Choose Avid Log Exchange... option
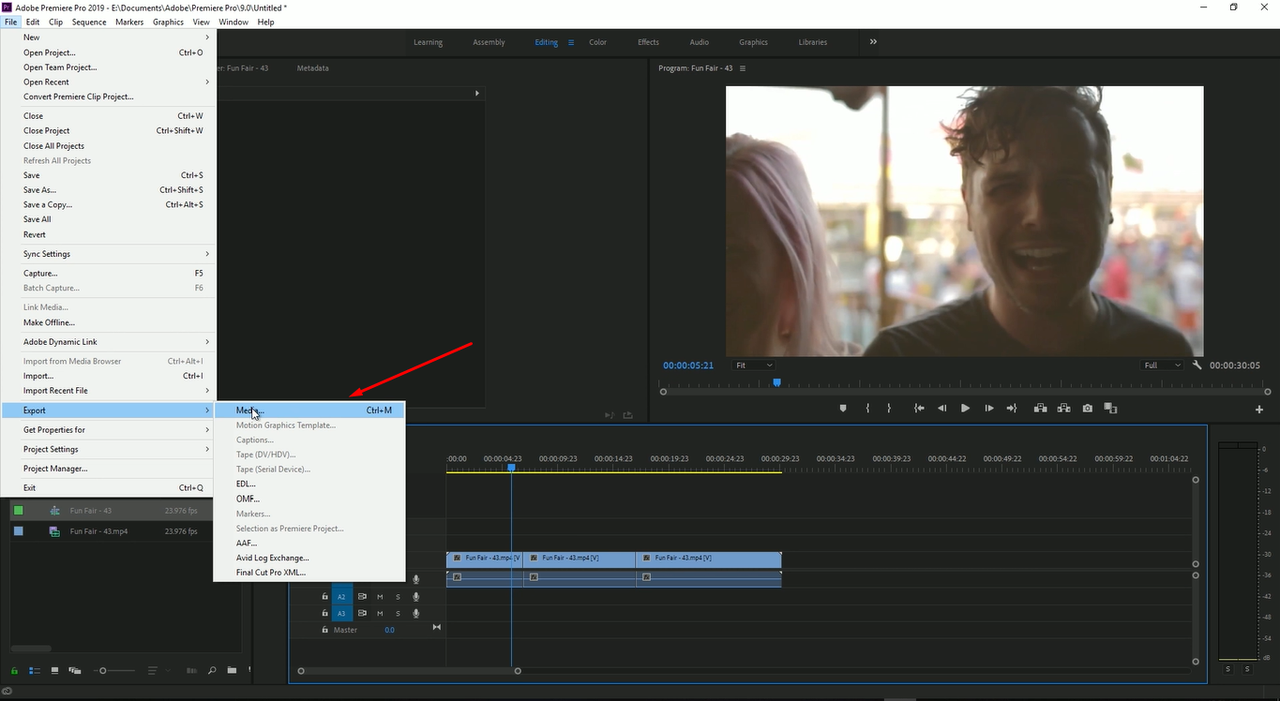Screen dimensions: 1280x701 [x=309, y=558]
